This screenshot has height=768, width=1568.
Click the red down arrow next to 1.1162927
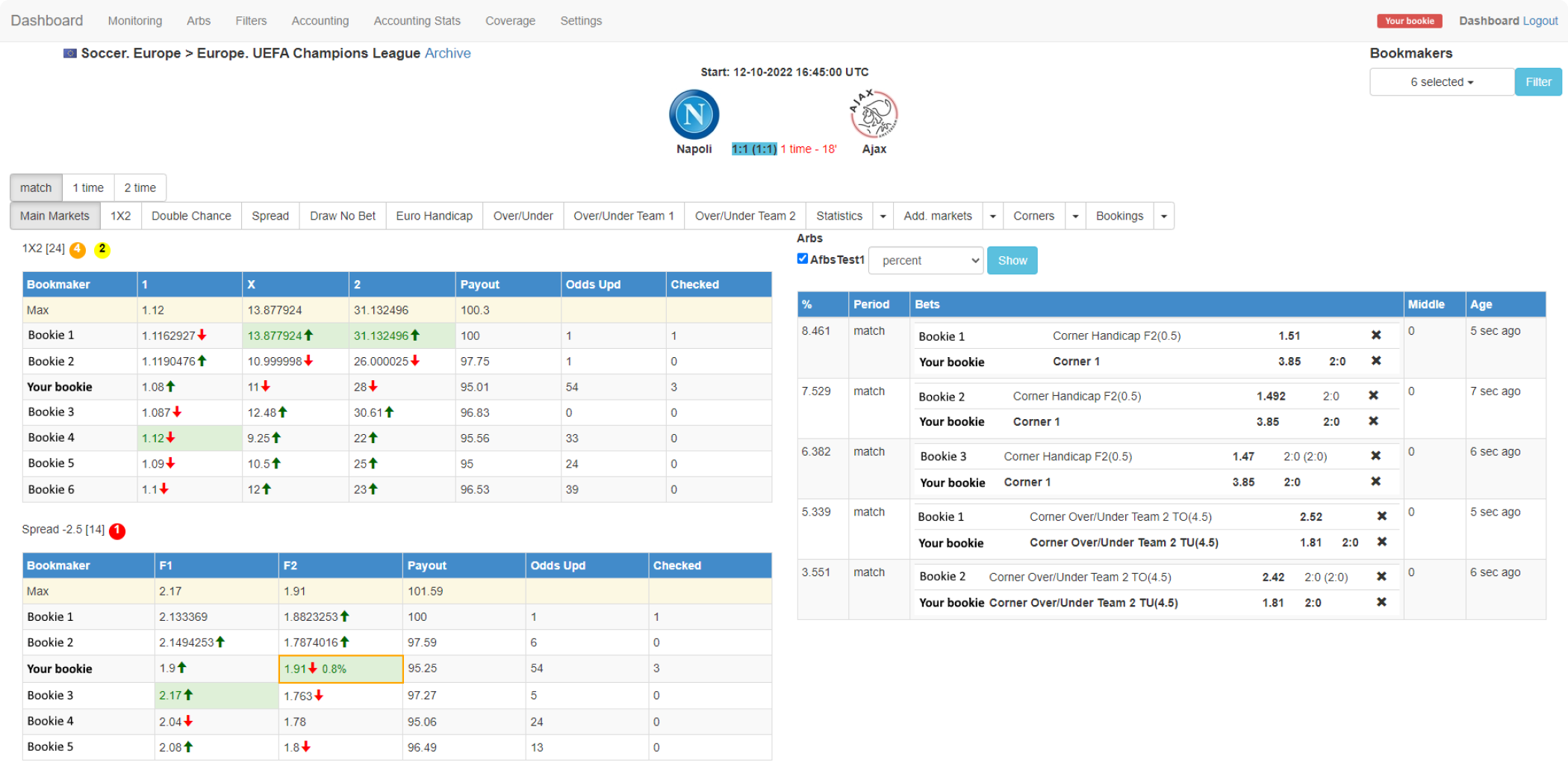click(202, 335)
